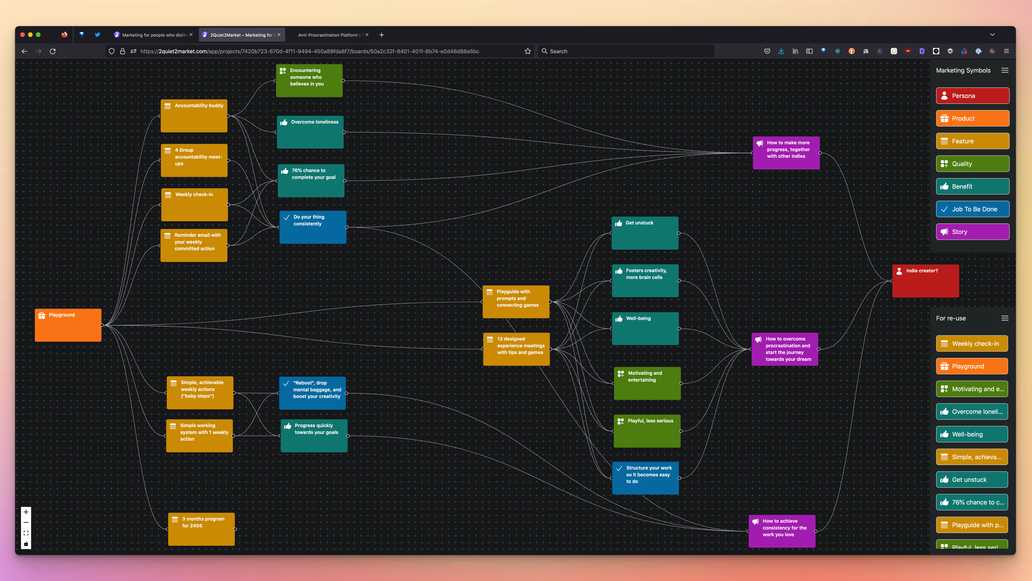Switch to the Marketing for people browser tab
This screenshot has width=1032, height=581.
(x=154, y=35)
